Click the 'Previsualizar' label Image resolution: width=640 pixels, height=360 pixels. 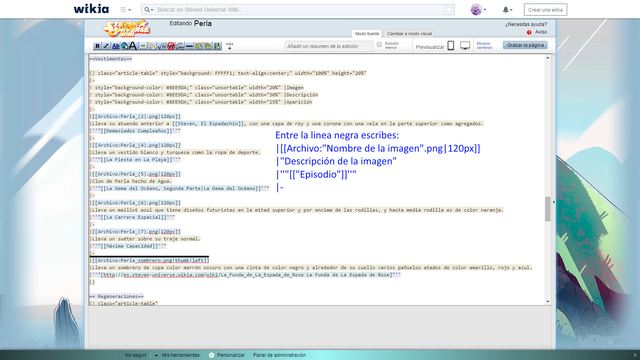[x=430, y=47]
